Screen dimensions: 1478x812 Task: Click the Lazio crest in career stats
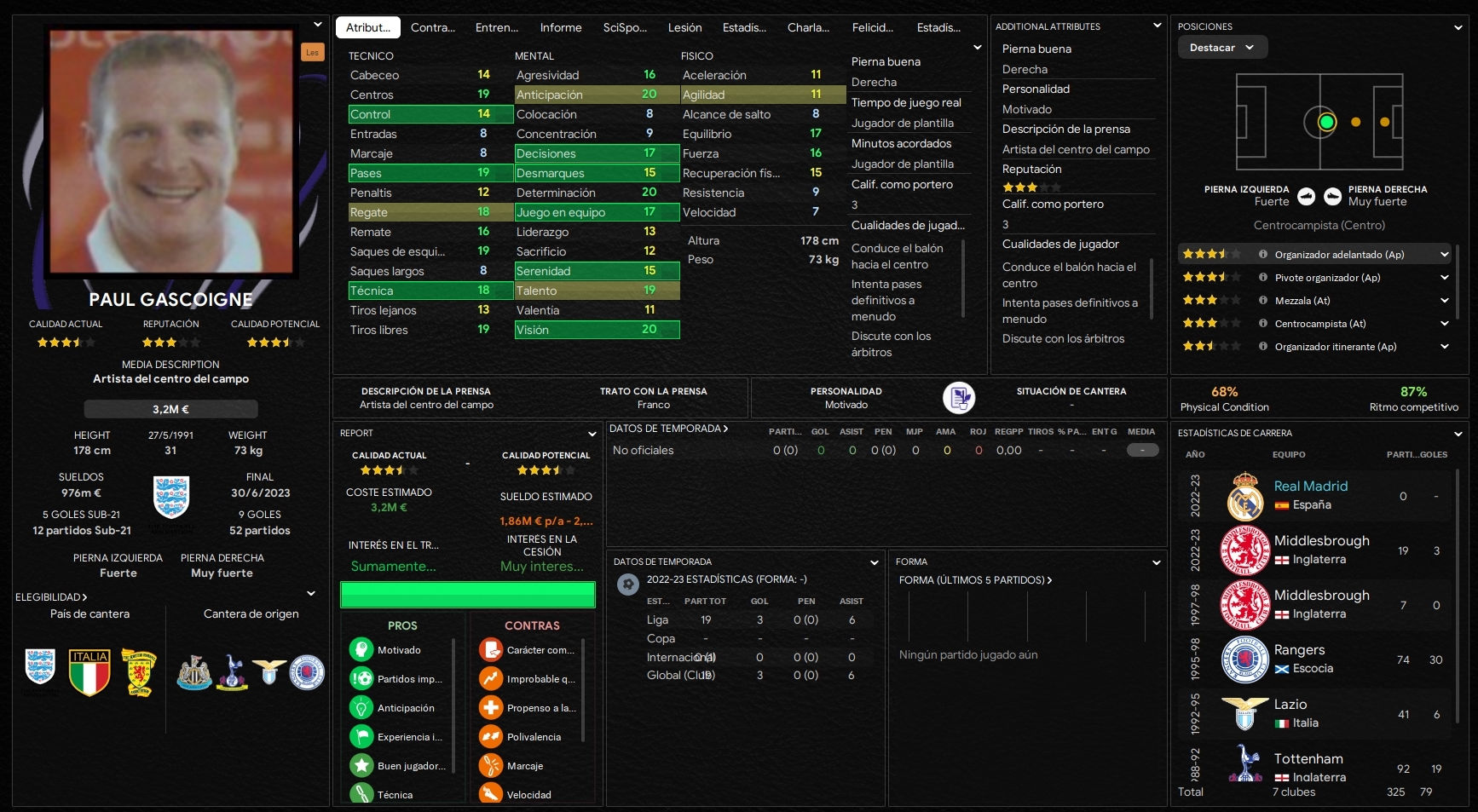pos(1245,714)
